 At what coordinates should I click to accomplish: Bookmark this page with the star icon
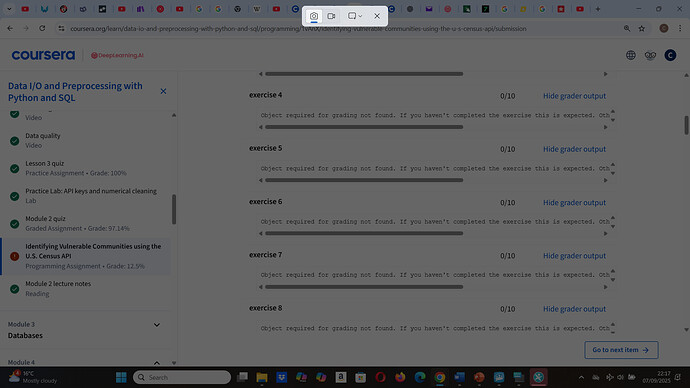pyautogui.click(x=642, y=28)
